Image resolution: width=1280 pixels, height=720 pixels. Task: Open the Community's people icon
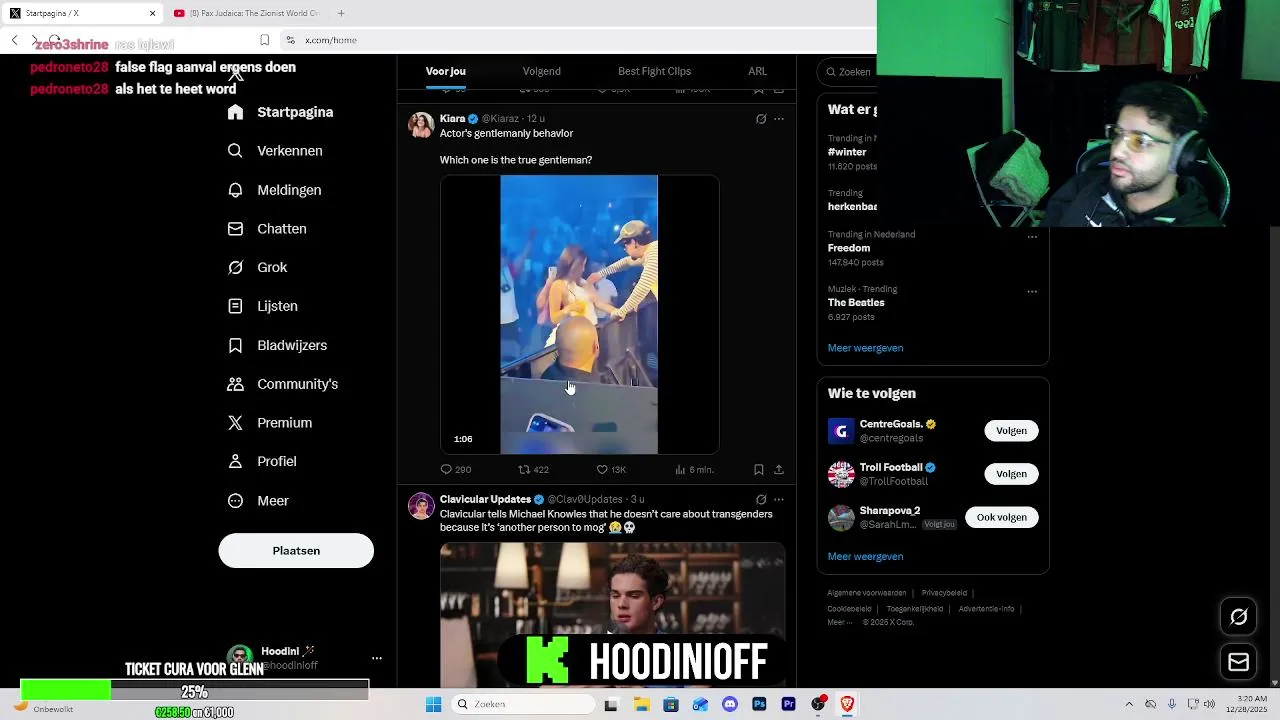[235, 384]
